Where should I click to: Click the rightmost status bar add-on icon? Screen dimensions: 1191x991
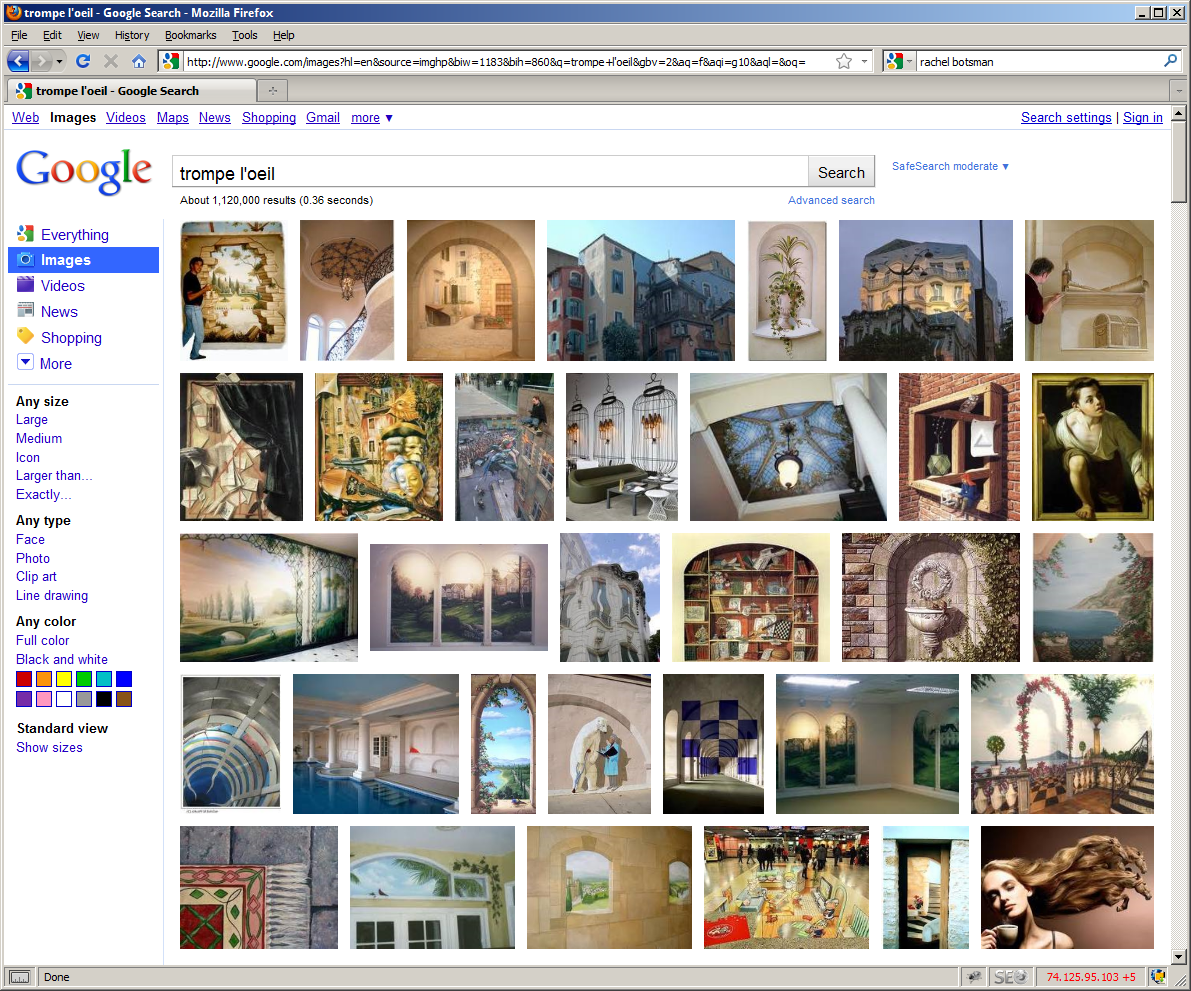tap(1159, 977)
